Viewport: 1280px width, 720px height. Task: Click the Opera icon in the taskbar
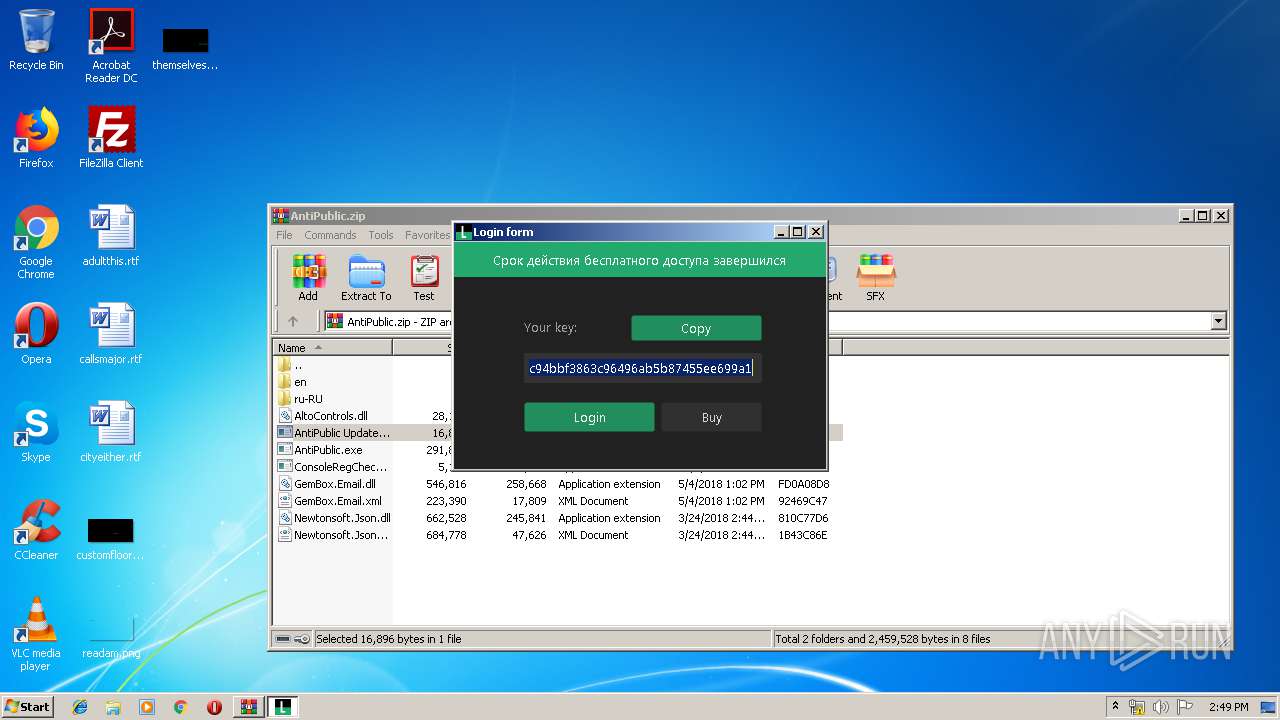point(214,707)
